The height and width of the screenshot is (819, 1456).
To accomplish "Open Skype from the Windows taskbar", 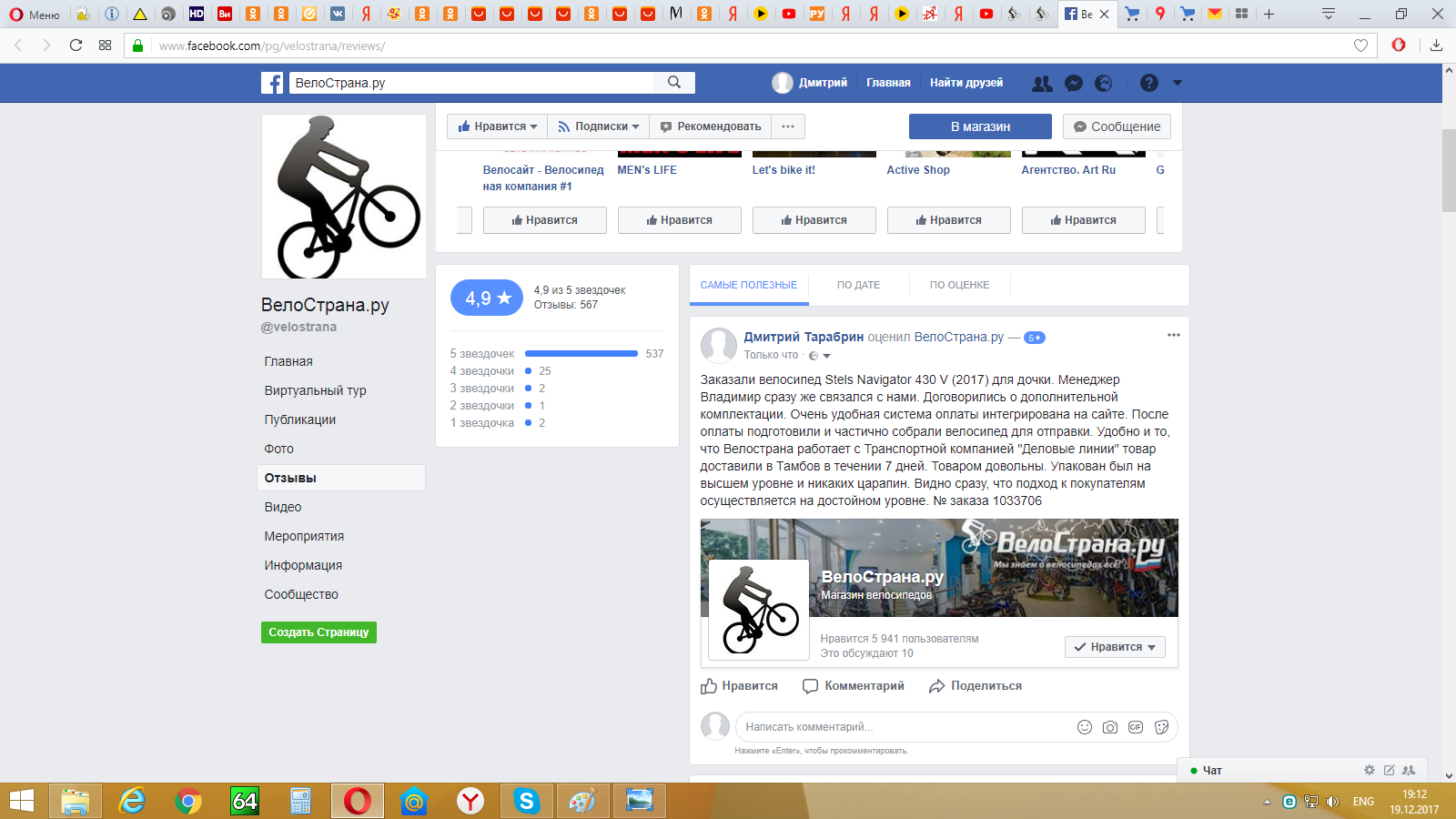I will pyautogui.click(x=526, y=801).
